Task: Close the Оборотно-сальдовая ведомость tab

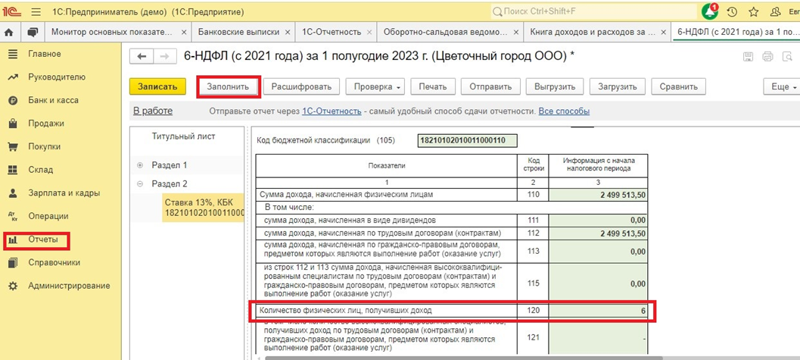Action: 516,32
